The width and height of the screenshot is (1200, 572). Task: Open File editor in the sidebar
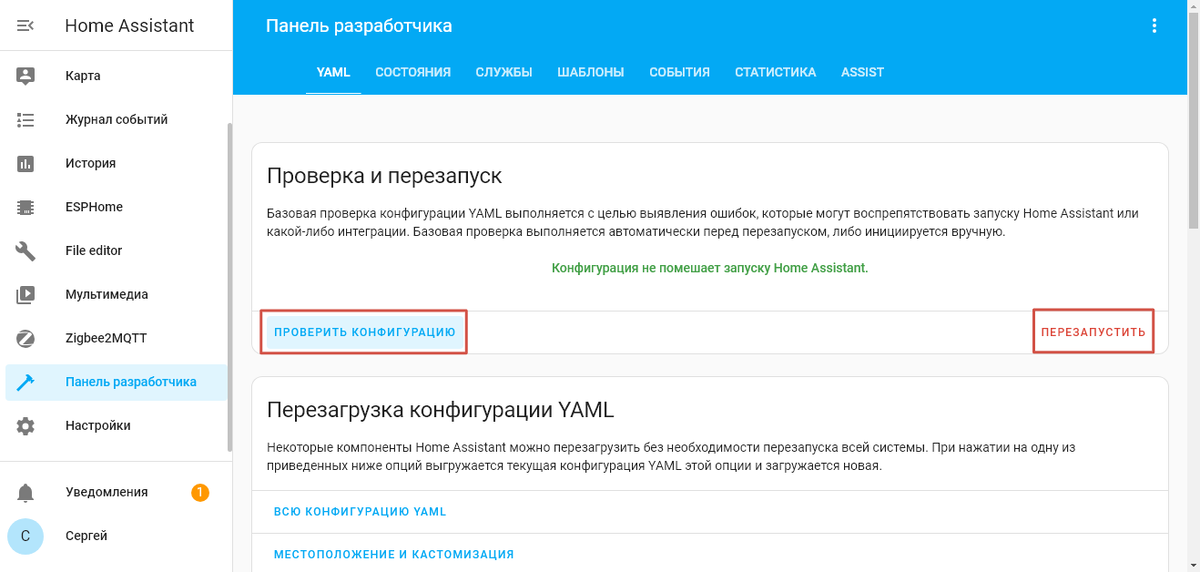116,251
